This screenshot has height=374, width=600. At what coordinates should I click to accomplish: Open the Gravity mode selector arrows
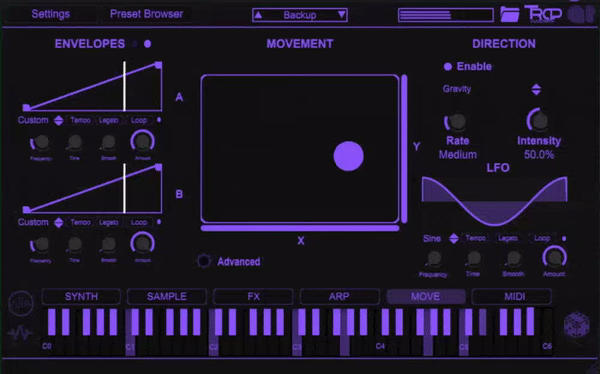536,89
